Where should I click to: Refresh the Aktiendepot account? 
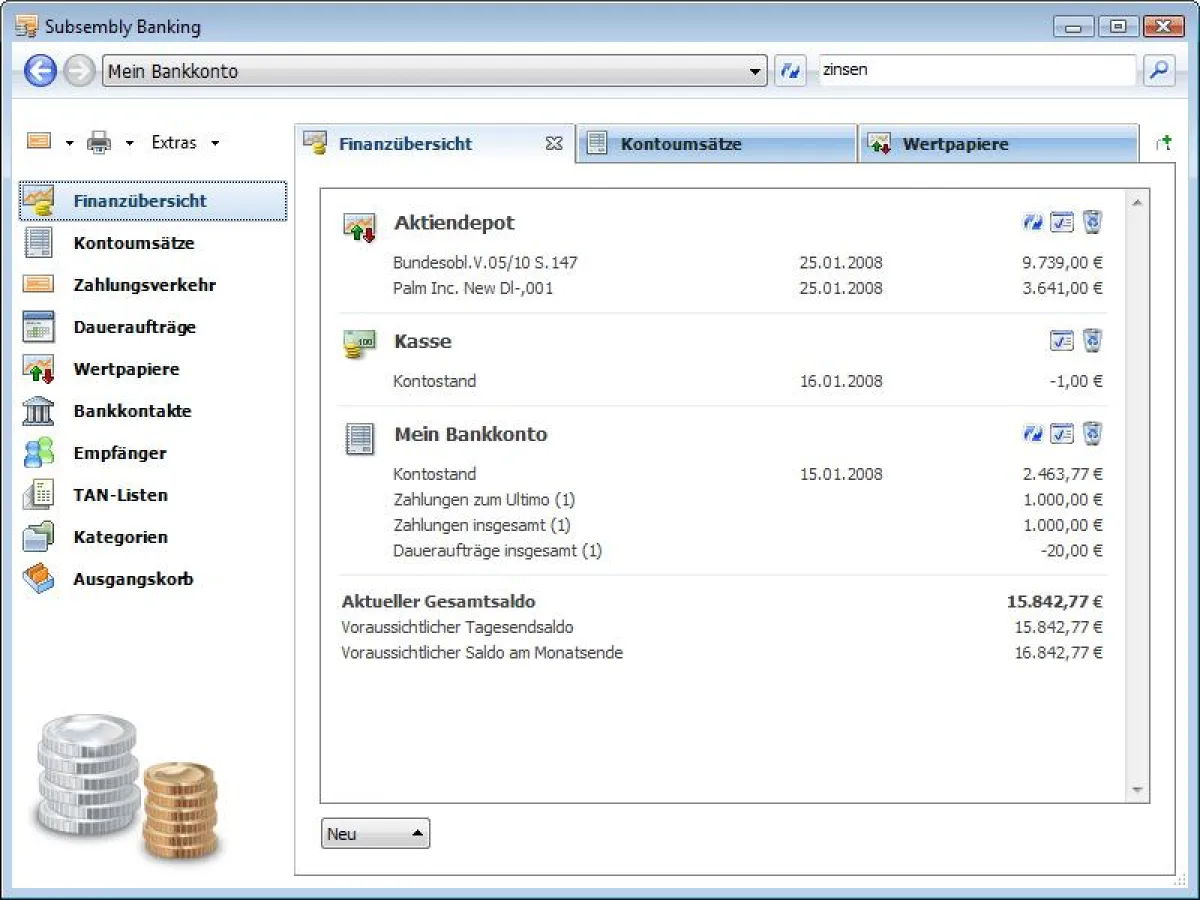tap(1033, 223)
